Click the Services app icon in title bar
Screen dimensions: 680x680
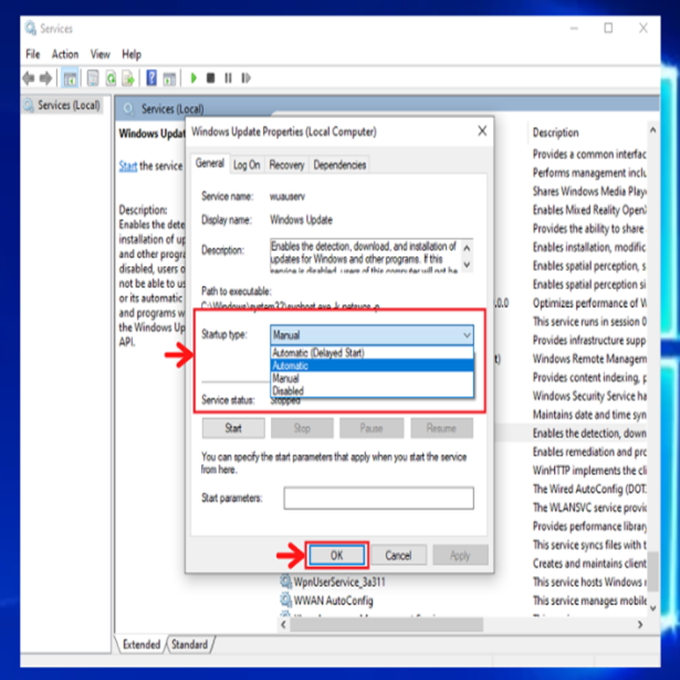(x=30, y=29)
